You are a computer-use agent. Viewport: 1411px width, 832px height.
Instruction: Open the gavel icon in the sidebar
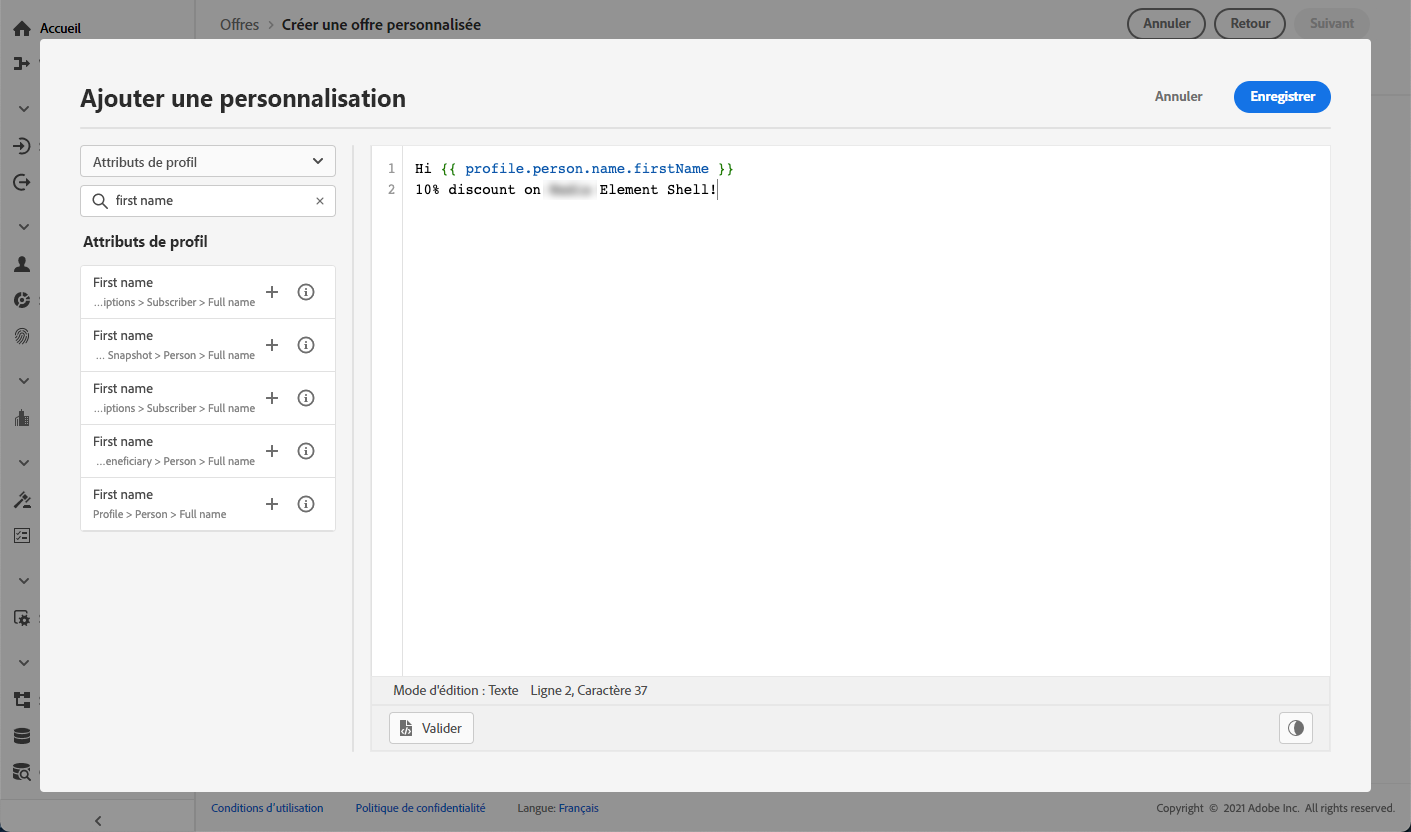point(22,500)
